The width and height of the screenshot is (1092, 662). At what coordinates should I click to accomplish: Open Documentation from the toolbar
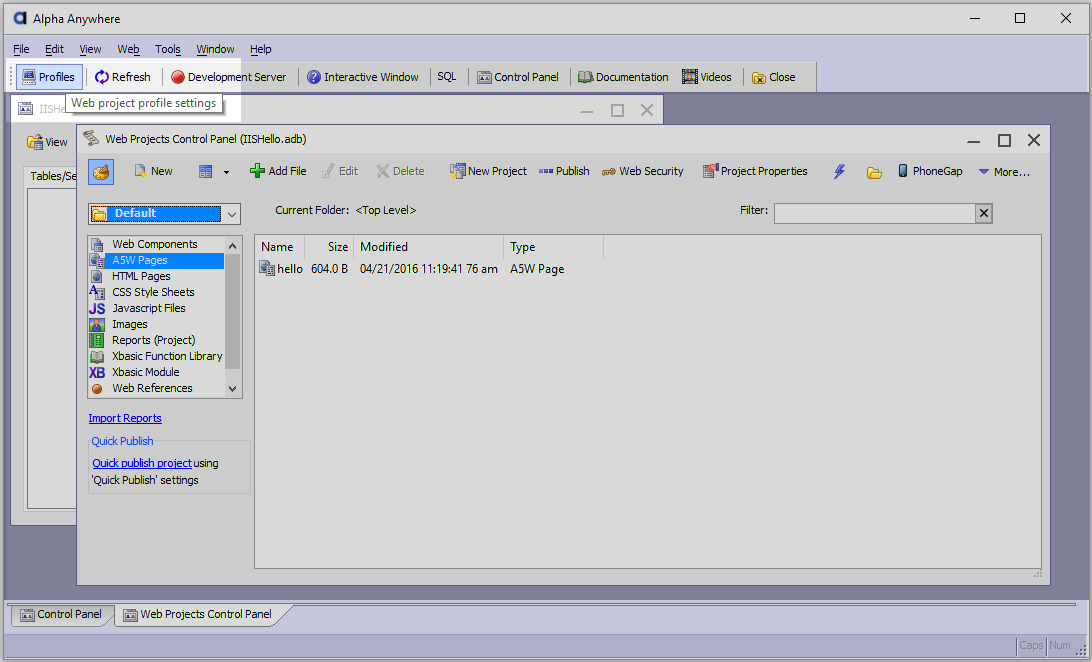(x=623, y=77)
